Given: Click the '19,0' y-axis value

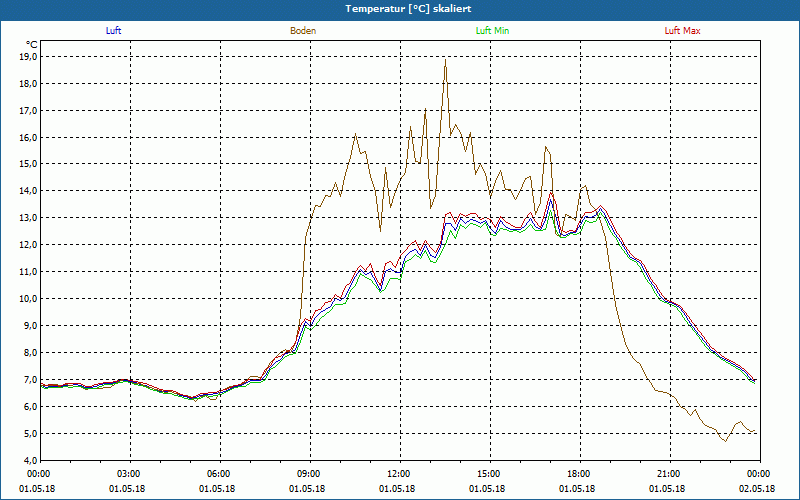Looking at the screenshot, I should [x=28, y=57].
